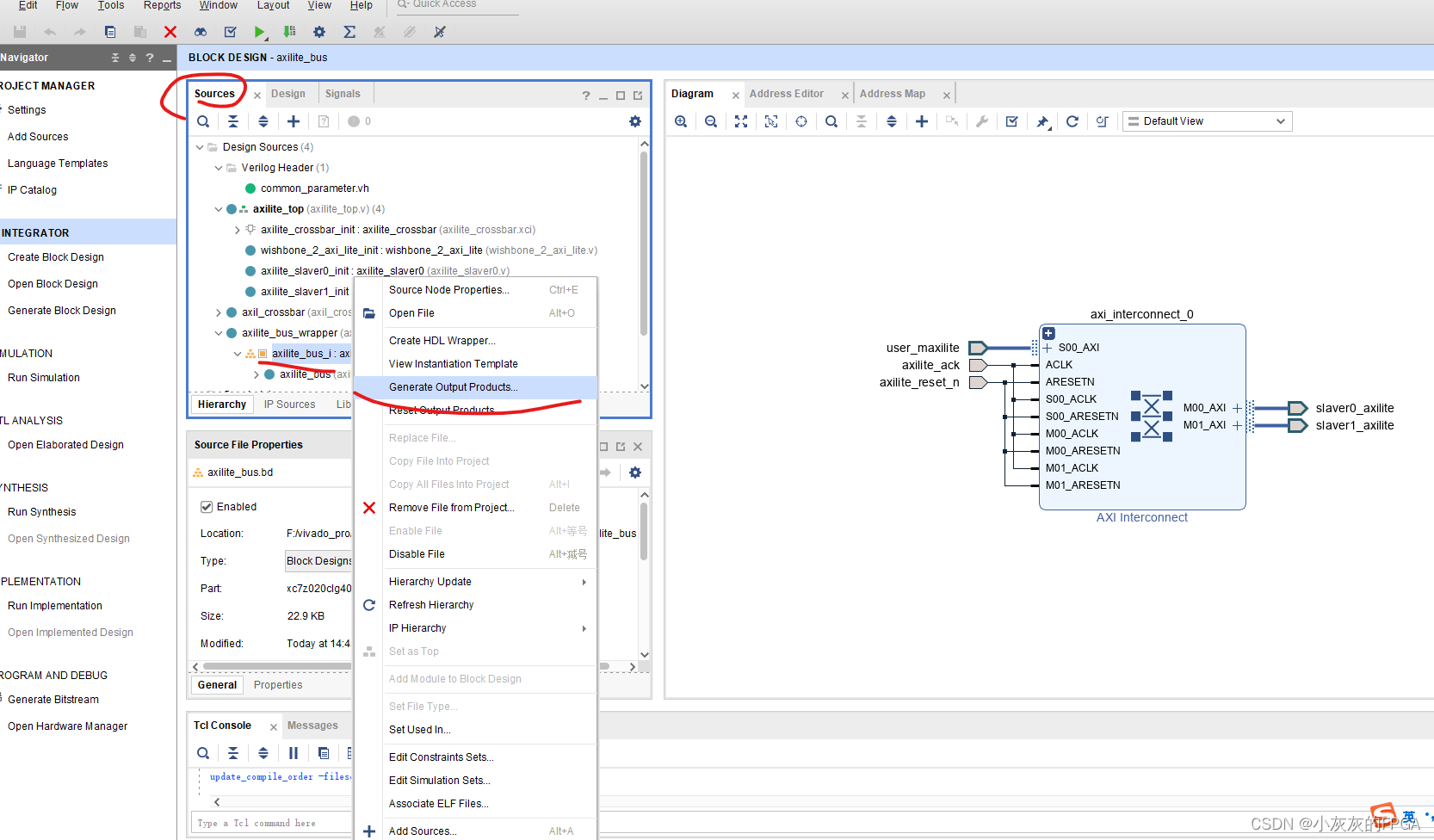Image resolution: width=1434 pixels, height=840 pixels.
Task: Search the Sources panel with the magnifier icon
Action: [203, 121]
